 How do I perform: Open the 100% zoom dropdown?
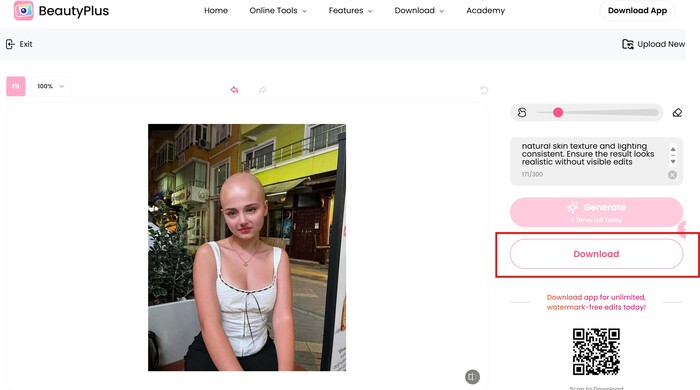pyautogui.click(x=50, y=86)
